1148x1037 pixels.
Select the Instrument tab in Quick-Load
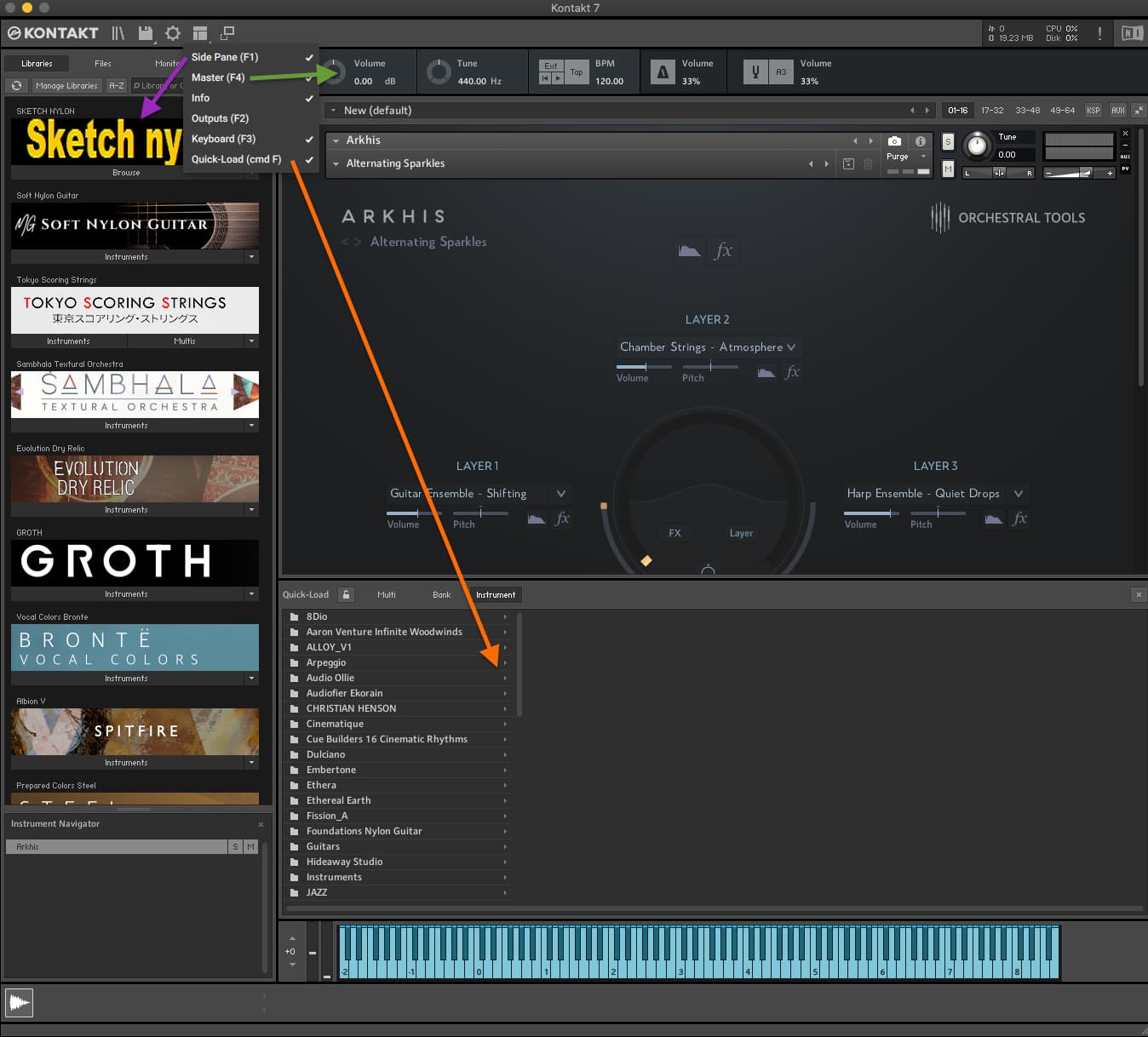[496, 595]
